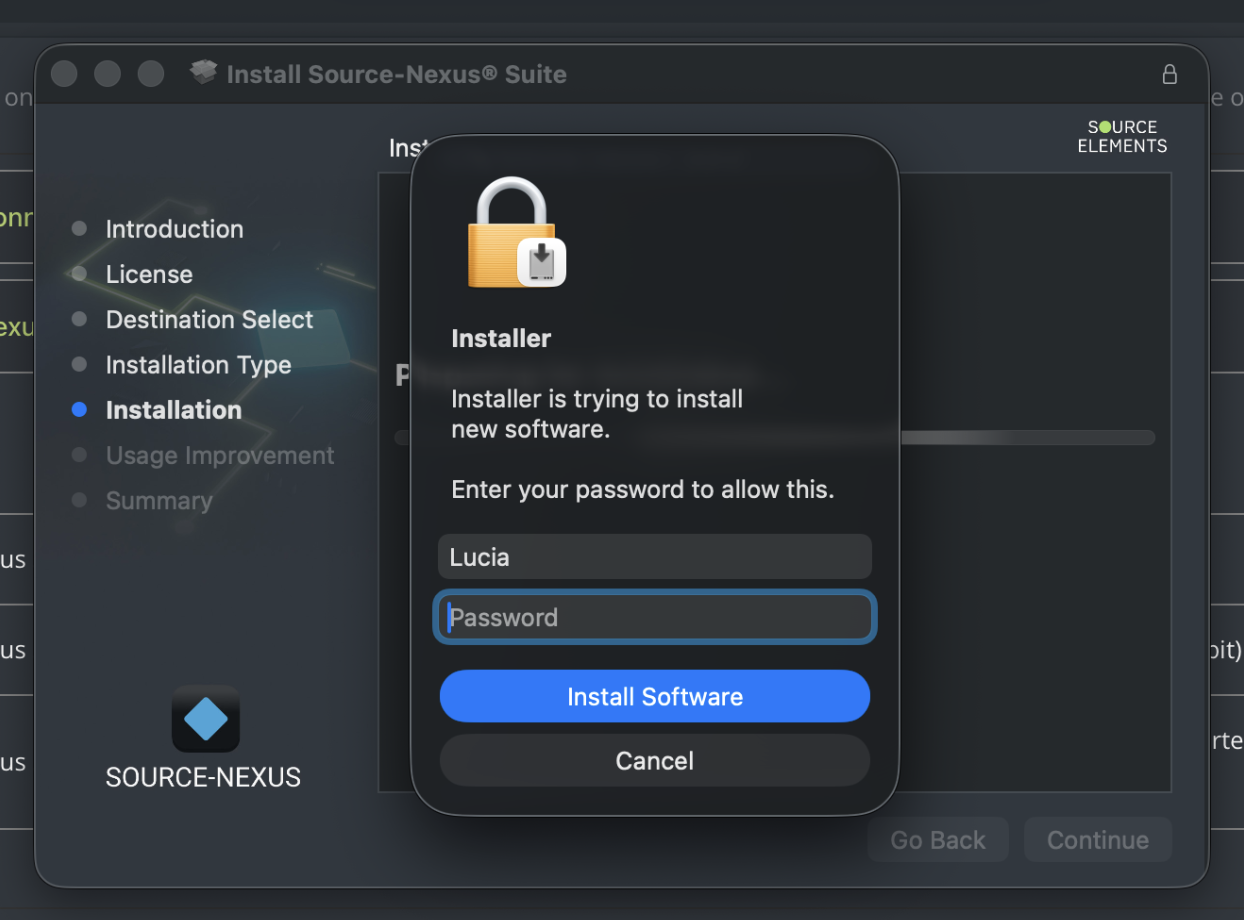The image size is (1244, 920).
Task: Click the installation progress bar
Action: [1030, 437]
